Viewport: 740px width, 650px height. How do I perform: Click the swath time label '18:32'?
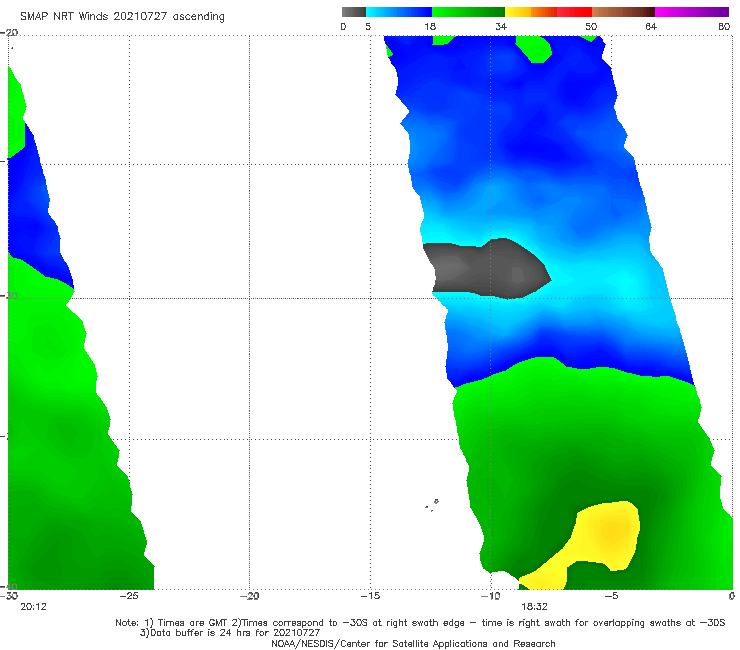pos(534,607)
